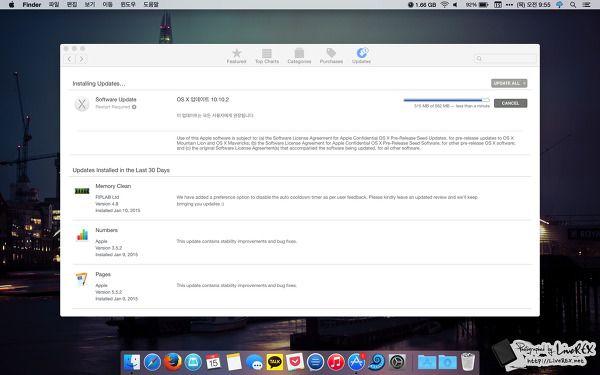Open the Applications folder in the Dock
Screen dimensions: 600x375
426,362
